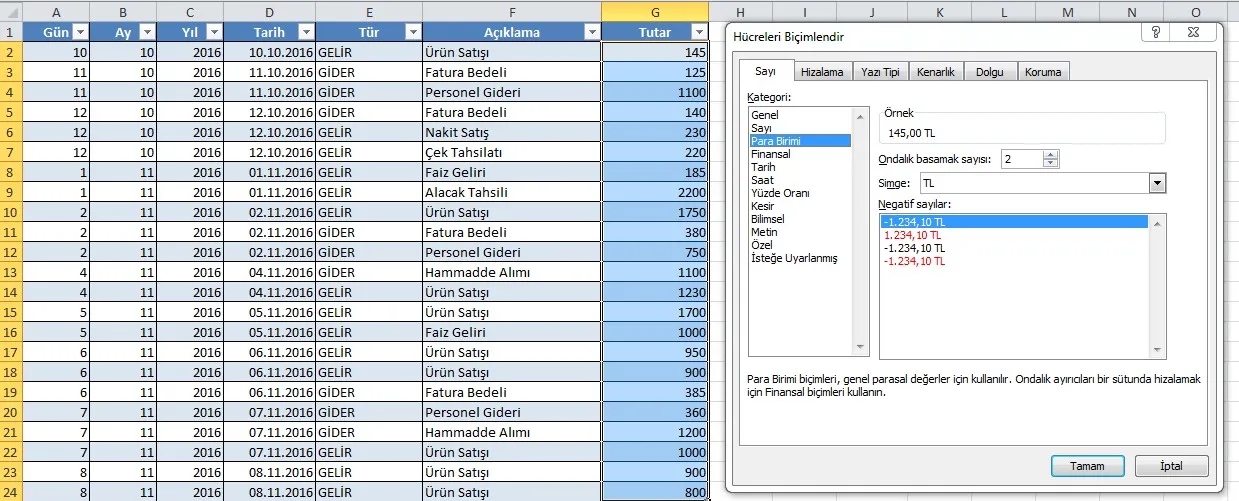
Task: Select the second red negative number format
Action: coord(913,261)
